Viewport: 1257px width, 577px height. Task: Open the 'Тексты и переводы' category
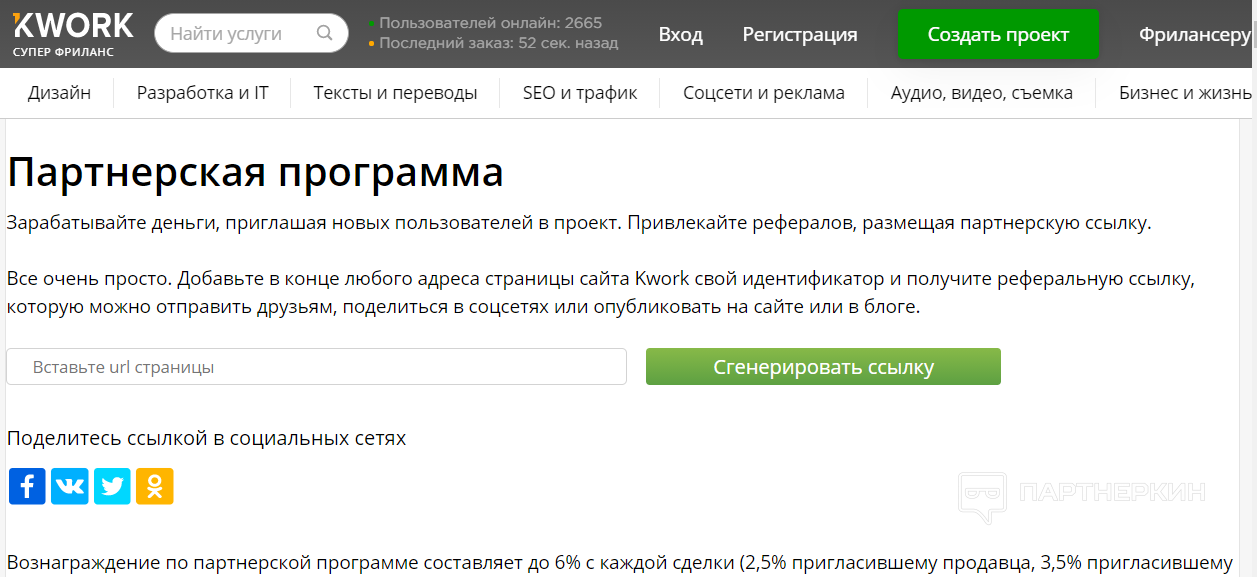click(x=395, y=93)
